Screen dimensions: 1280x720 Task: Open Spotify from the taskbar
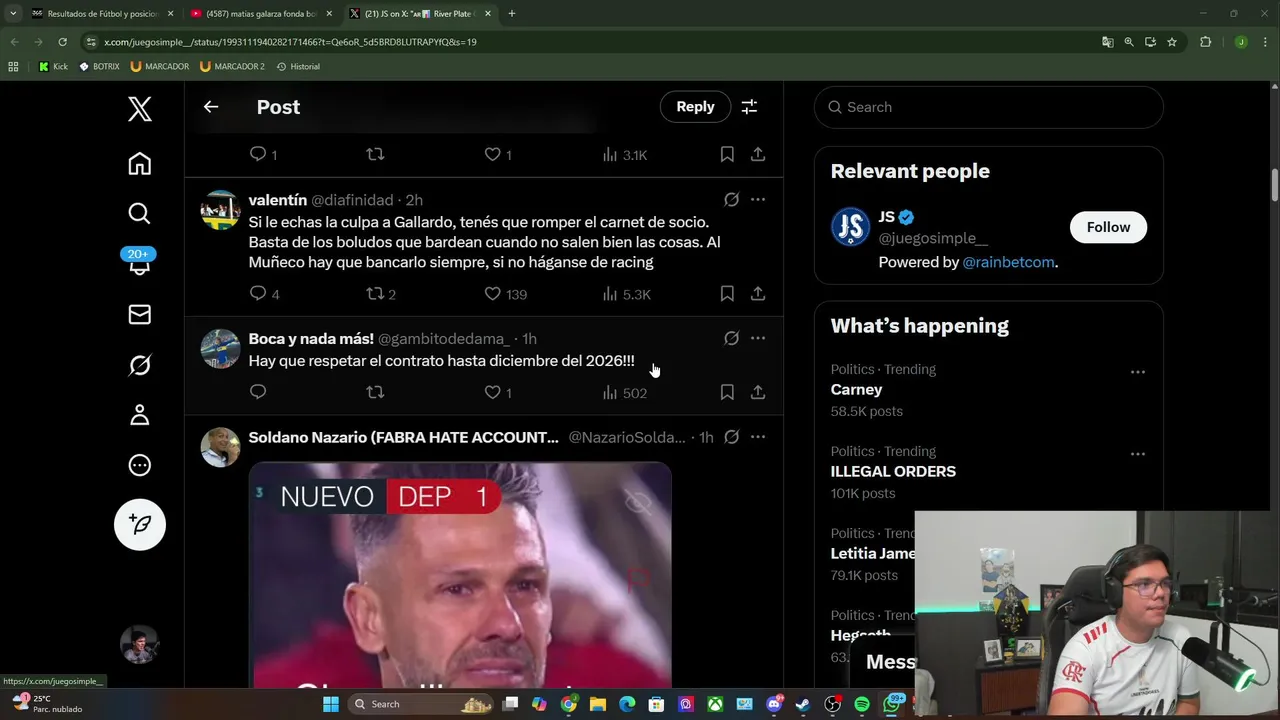(x=862, y=704)
